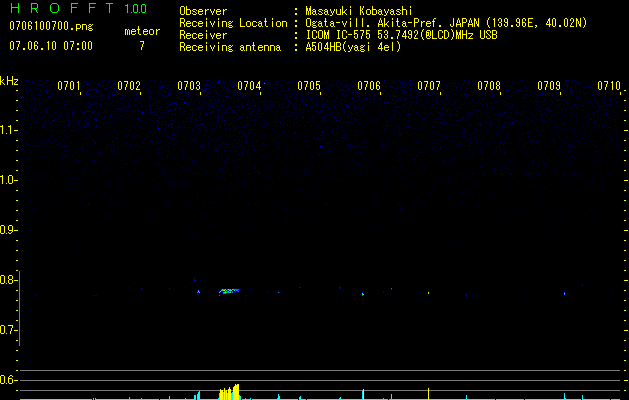Click the Receiving antenna label

[230, 47]
